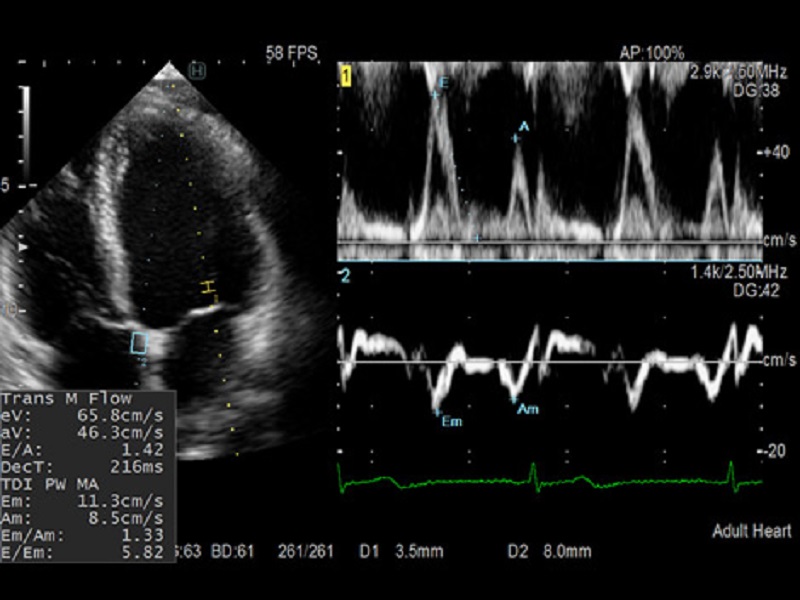Select the yellow trace 1 indicator
The height and width of the screenshot is (600, 800).
pos(345,76)
